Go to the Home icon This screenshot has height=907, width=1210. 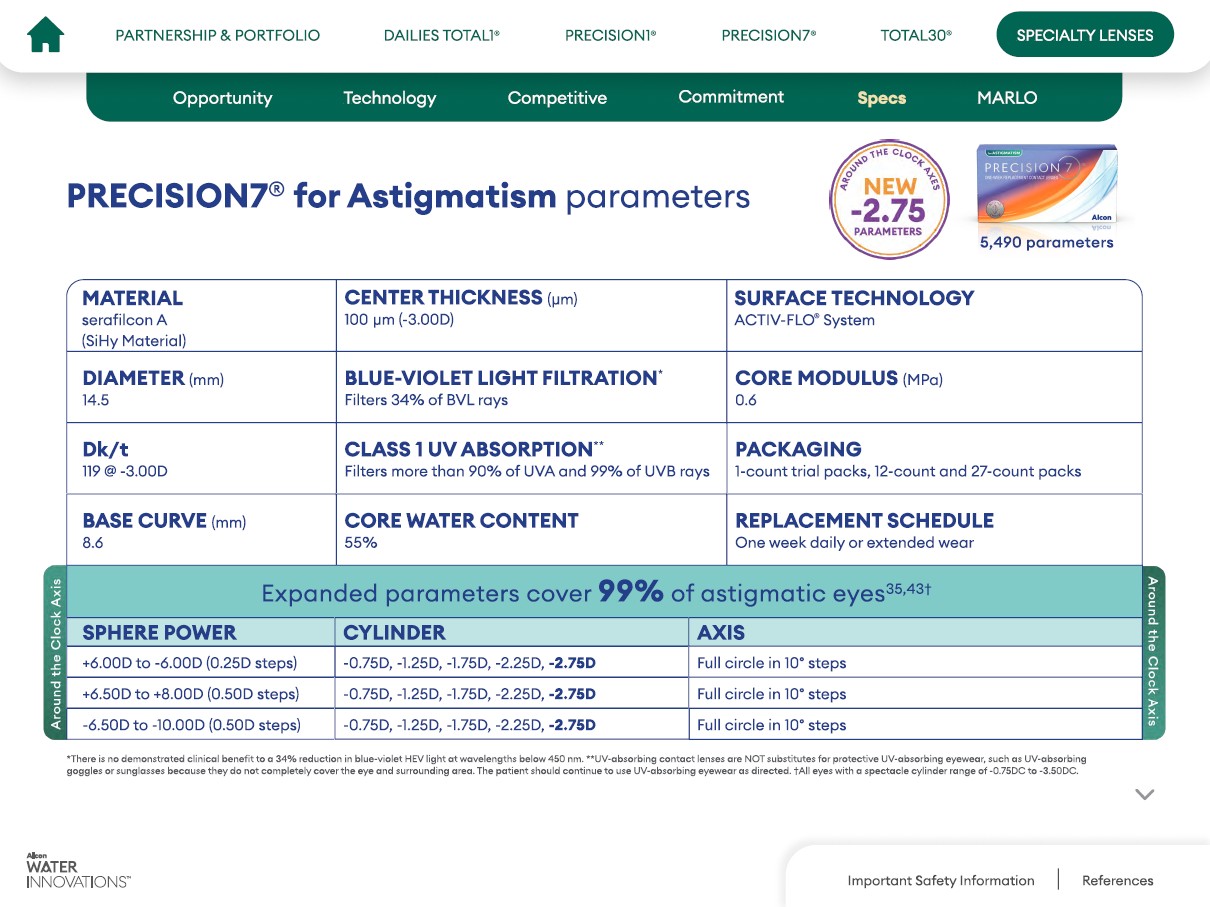click(x=45, y=35)
